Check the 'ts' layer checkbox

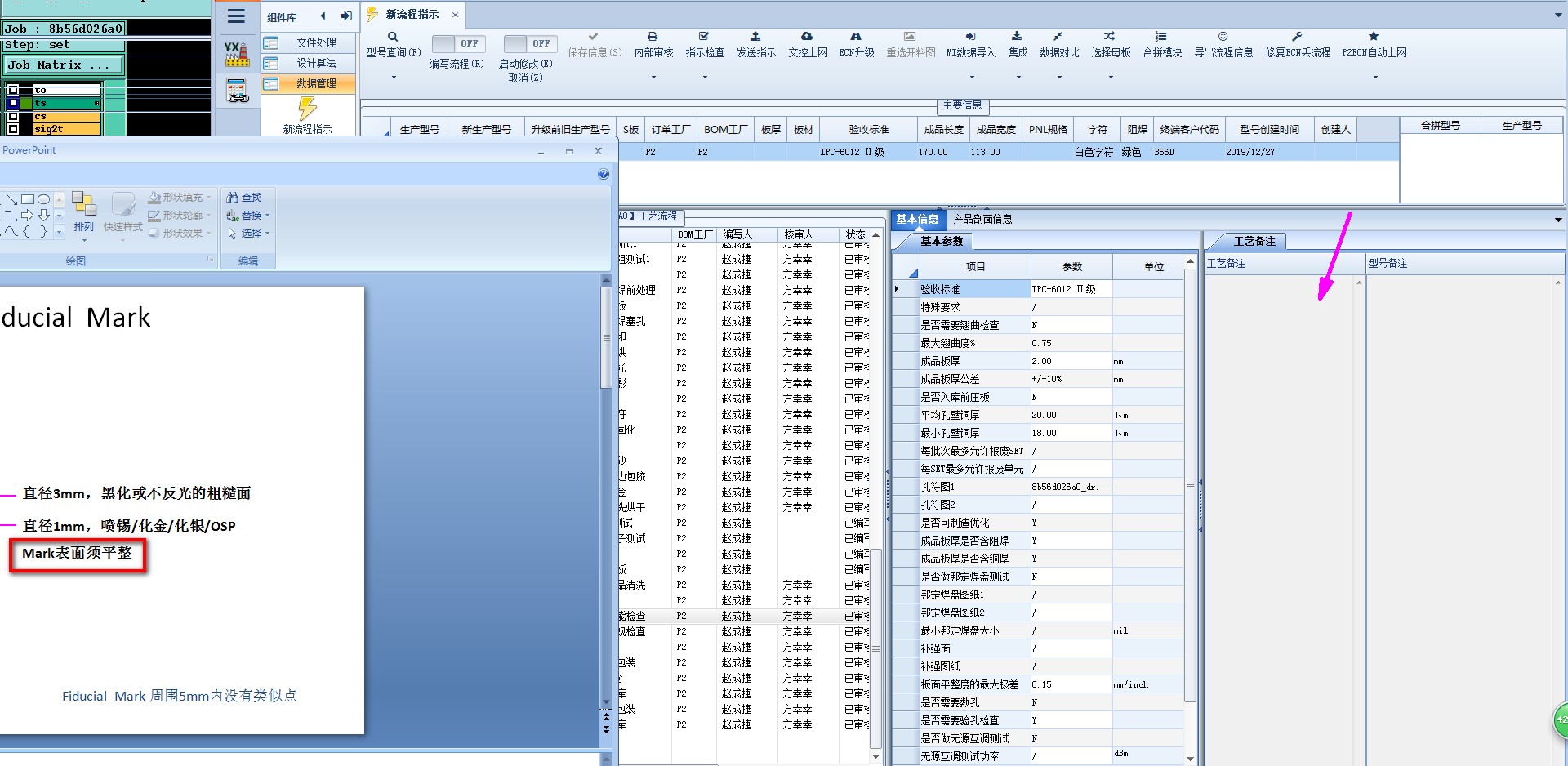(13, 104)
